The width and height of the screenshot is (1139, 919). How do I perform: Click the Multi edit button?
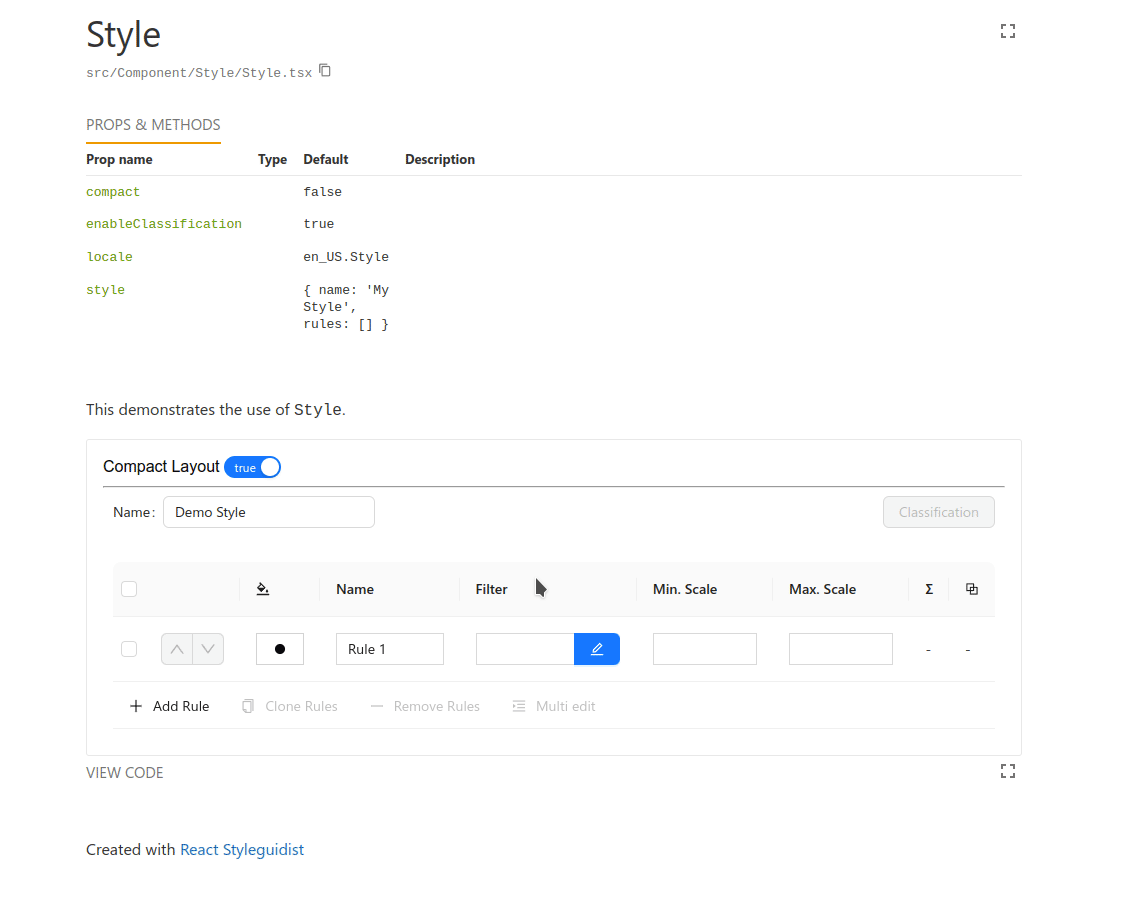554,706
